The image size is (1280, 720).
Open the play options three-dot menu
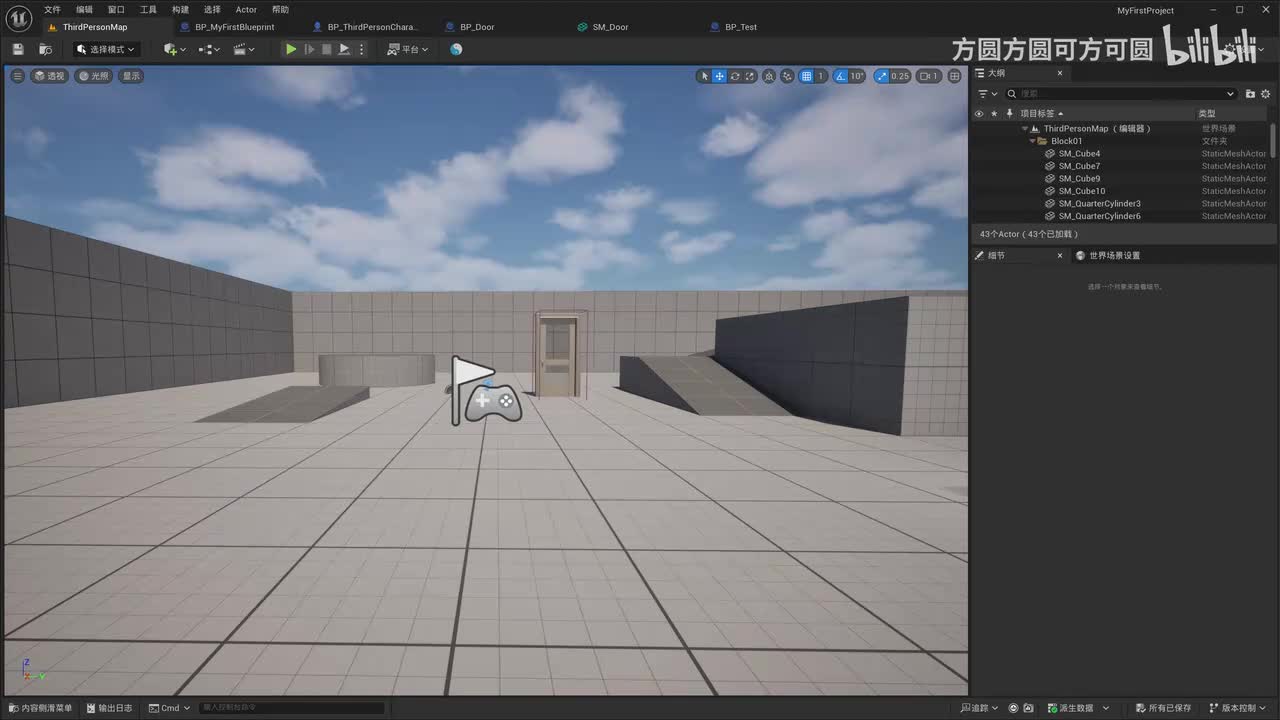click(362, 49)
